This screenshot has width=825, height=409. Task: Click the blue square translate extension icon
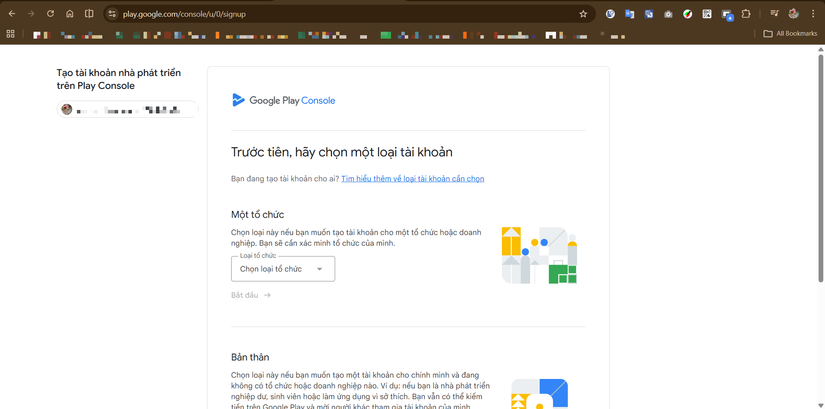pos(649,14)
